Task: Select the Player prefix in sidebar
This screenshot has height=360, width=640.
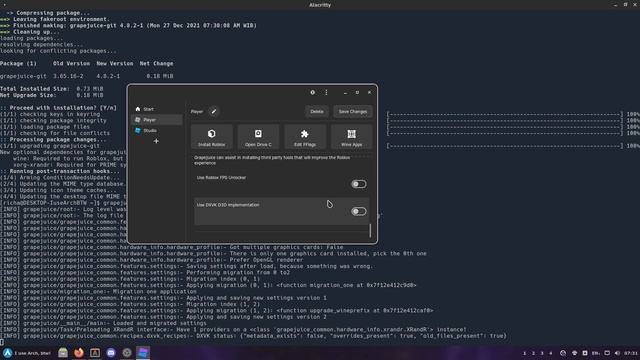Action: [x=157, y=120]
